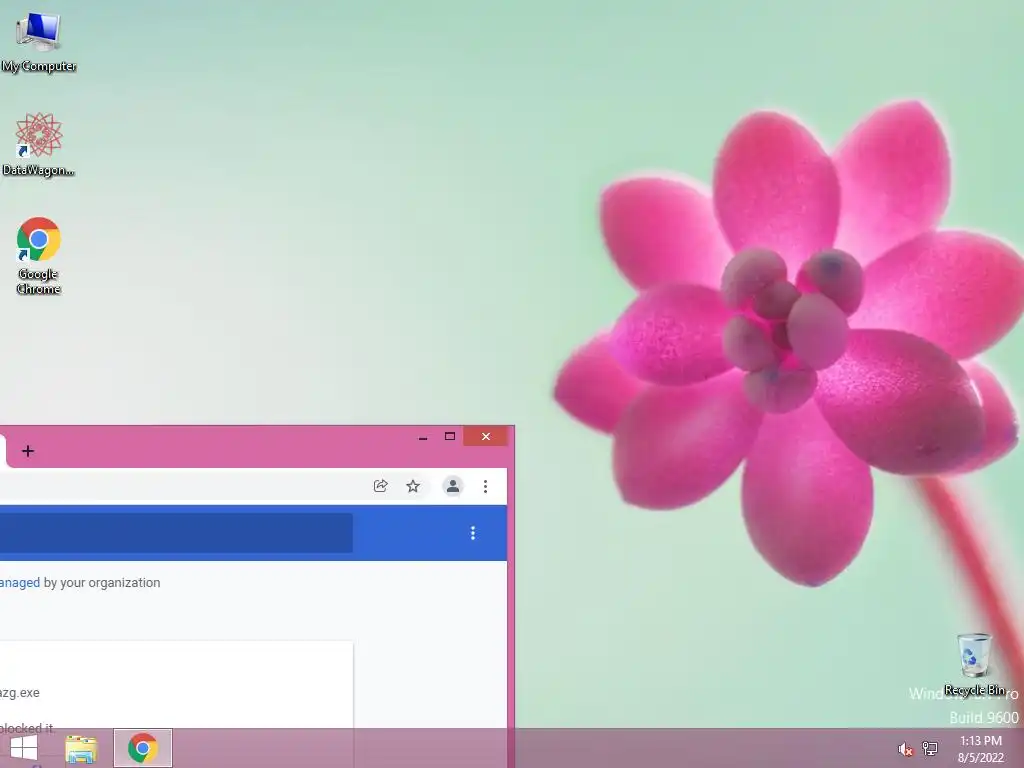Minimize the Chrome window
This screenshot has height=768, width=1024.
coord(423,437)
